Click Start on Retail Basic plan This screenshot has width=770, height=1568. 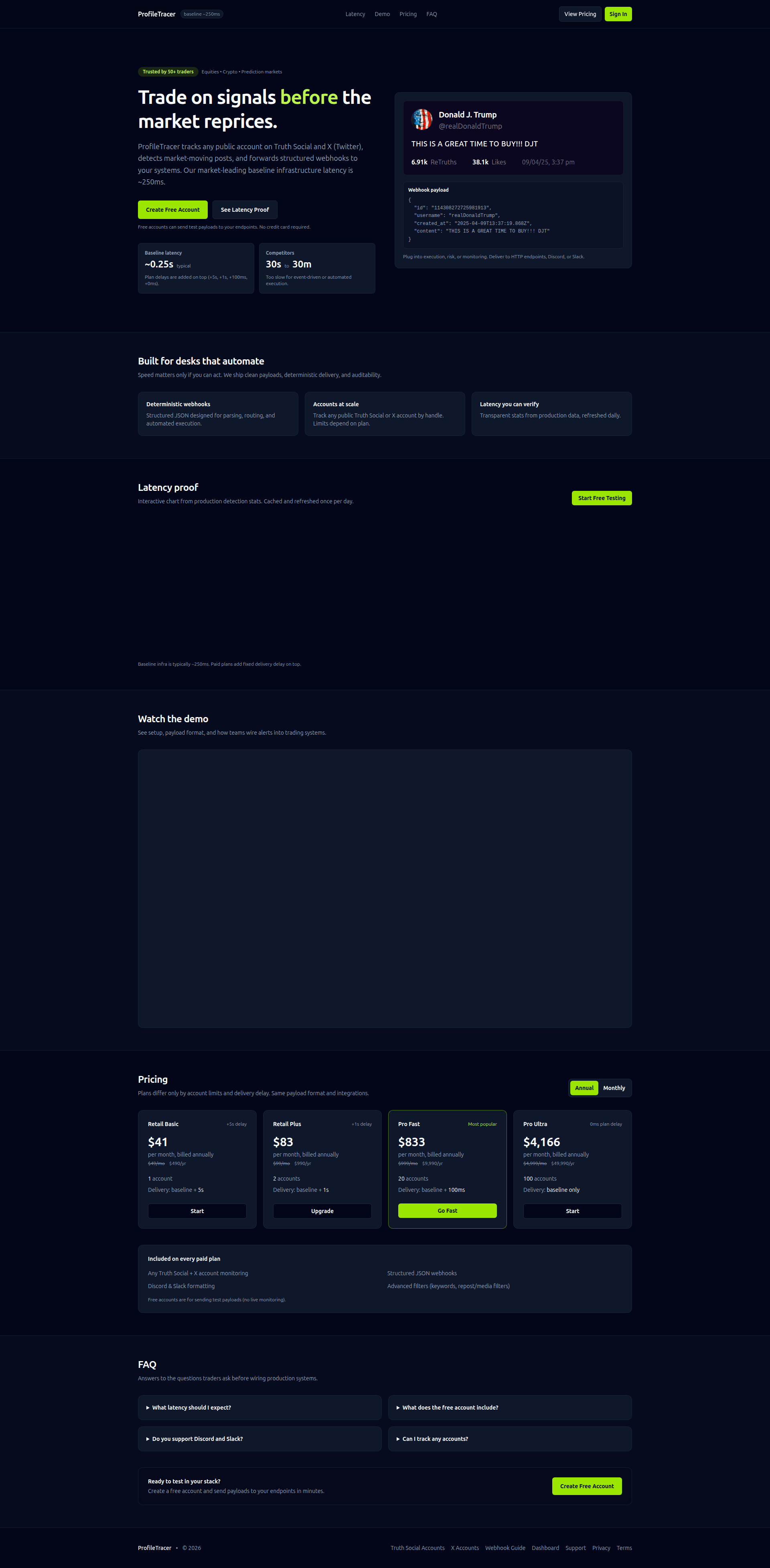tap(197, 1211)
